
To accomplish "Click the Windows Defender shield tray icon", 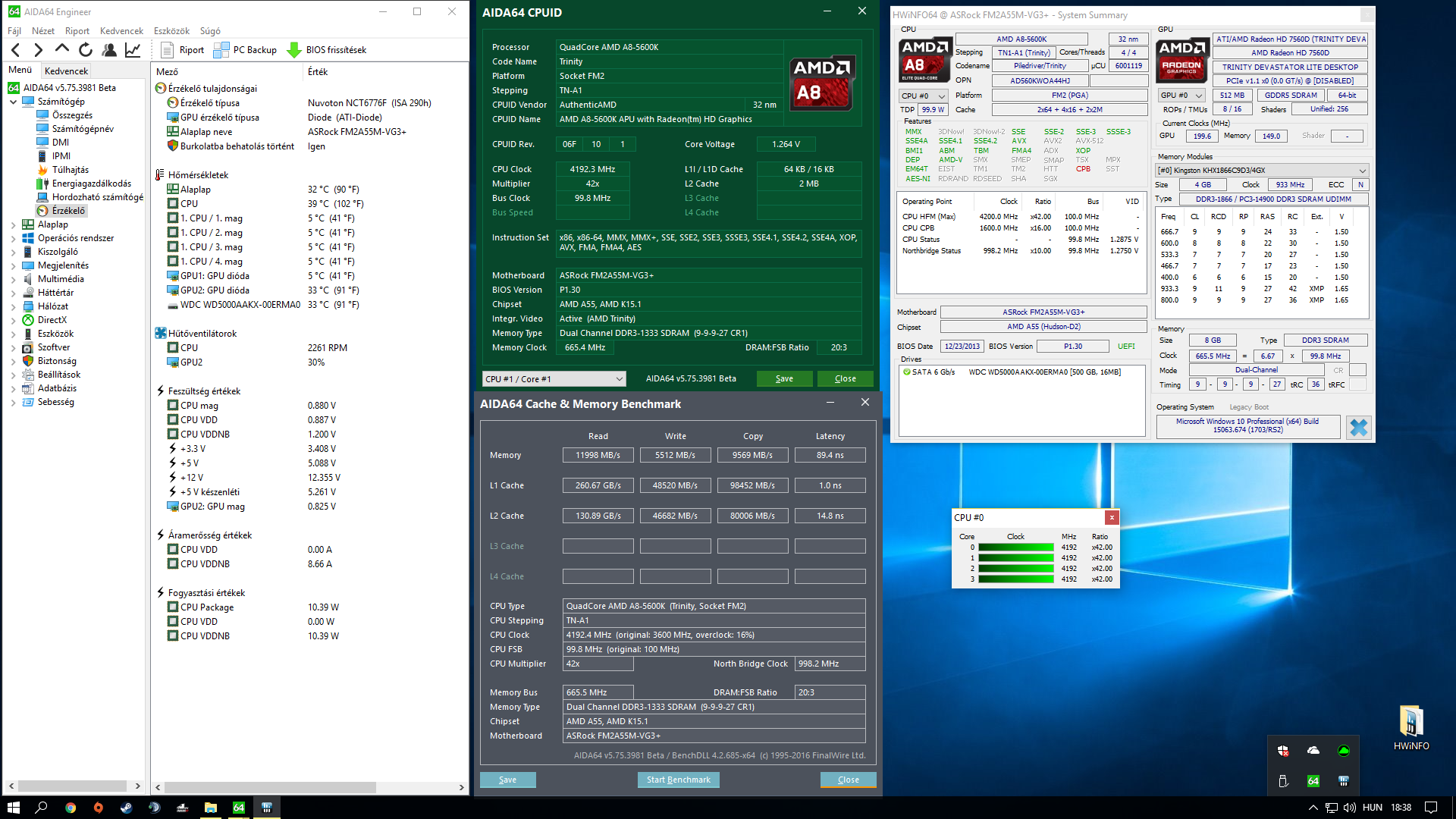I will coord(1283,751).
